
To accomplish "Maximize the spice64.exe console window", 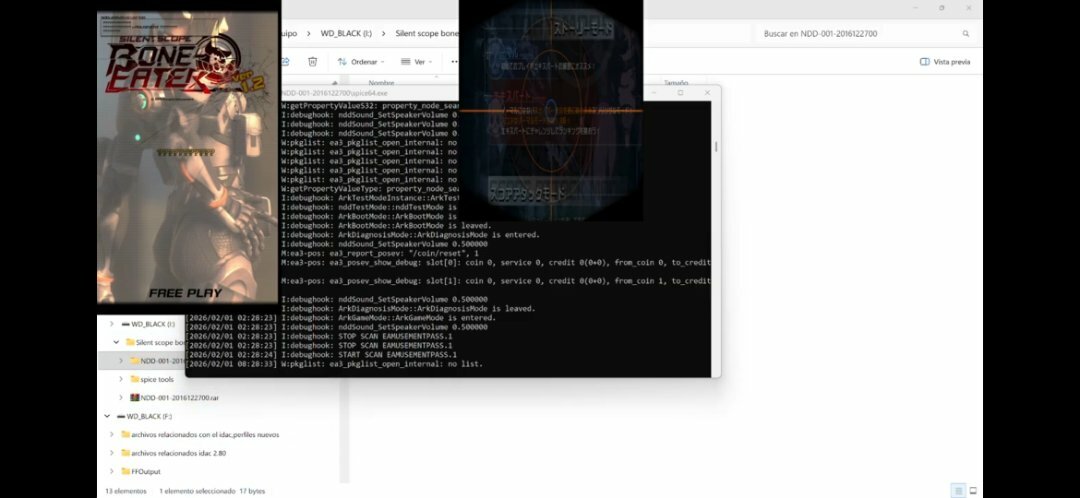I will [x=680, y=92].
